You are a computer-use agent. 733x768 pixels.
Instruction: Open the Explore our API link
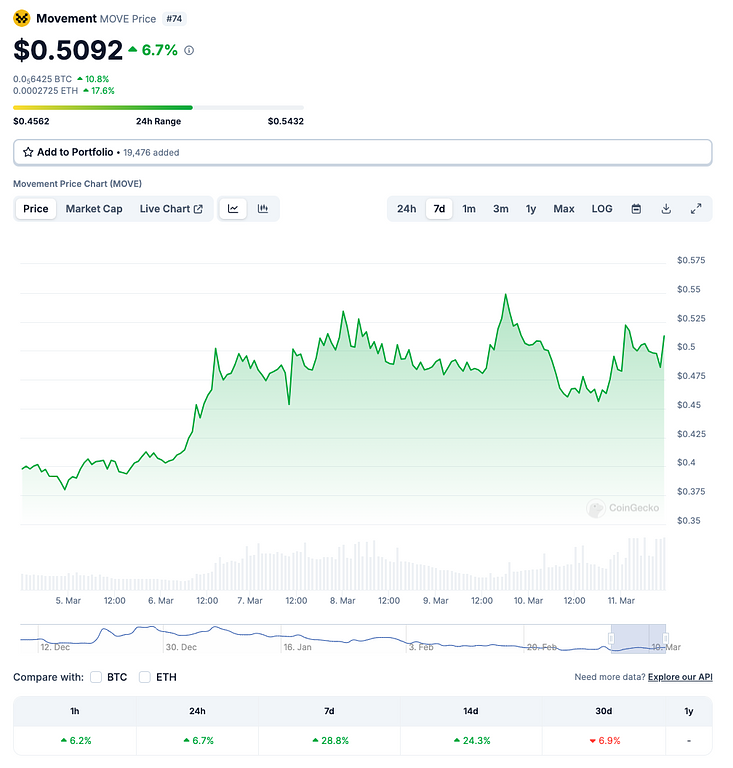680,677
